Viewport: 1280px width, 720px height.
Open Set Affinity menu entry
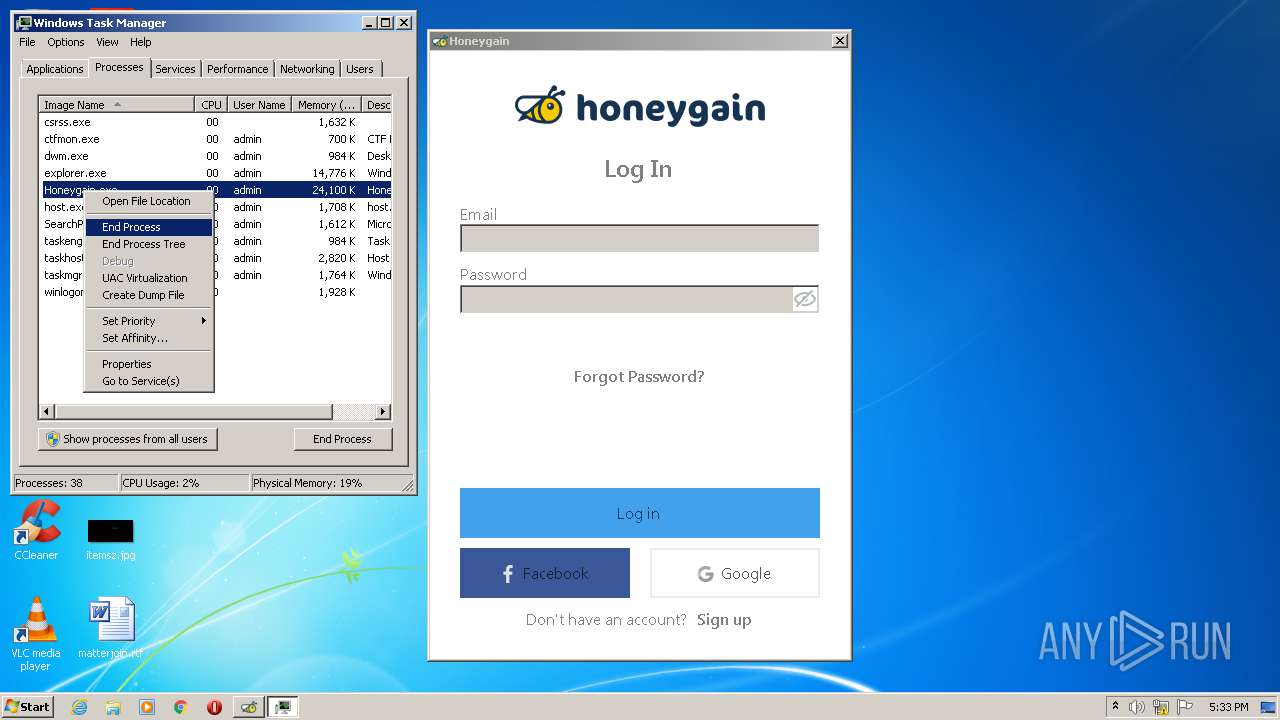pos(149,338)
